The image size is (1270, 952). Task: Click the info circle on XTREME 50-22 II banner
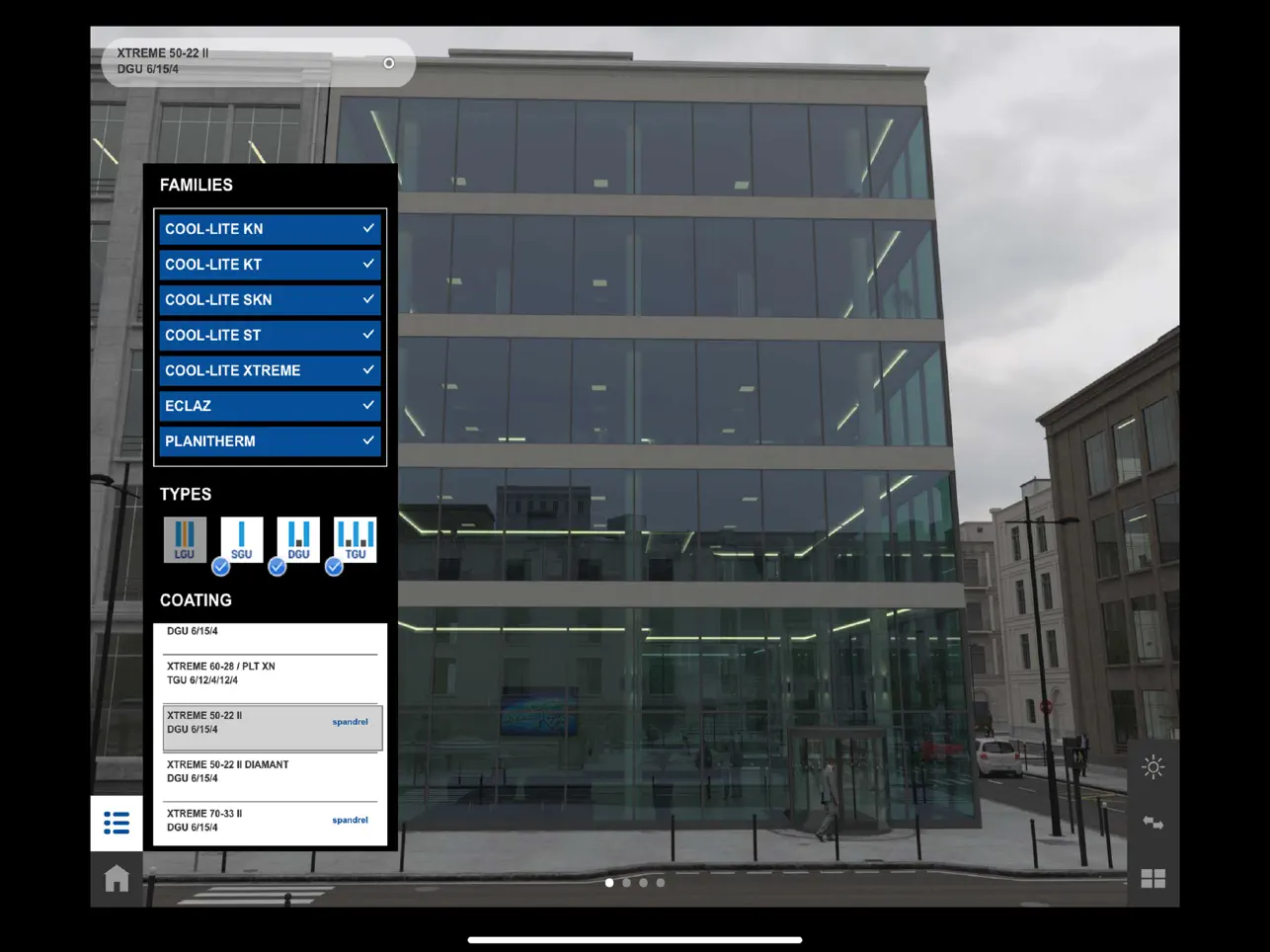coord(388,62)
